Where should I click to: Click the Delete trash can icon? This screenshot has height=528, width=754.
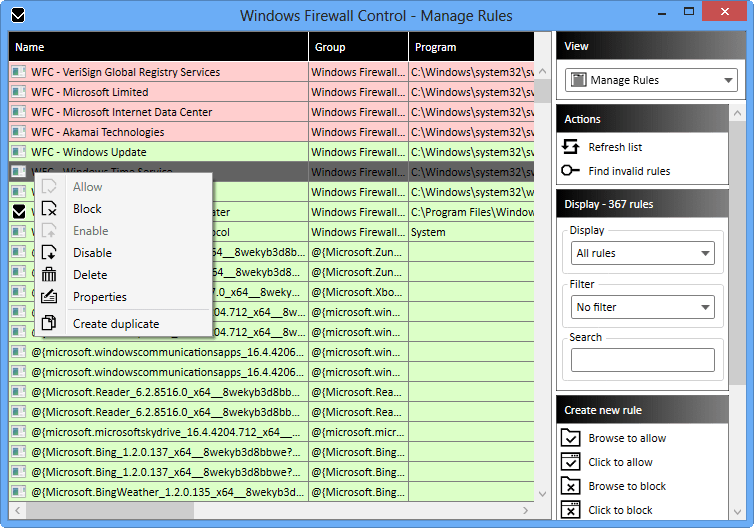(x=49, y=275)
